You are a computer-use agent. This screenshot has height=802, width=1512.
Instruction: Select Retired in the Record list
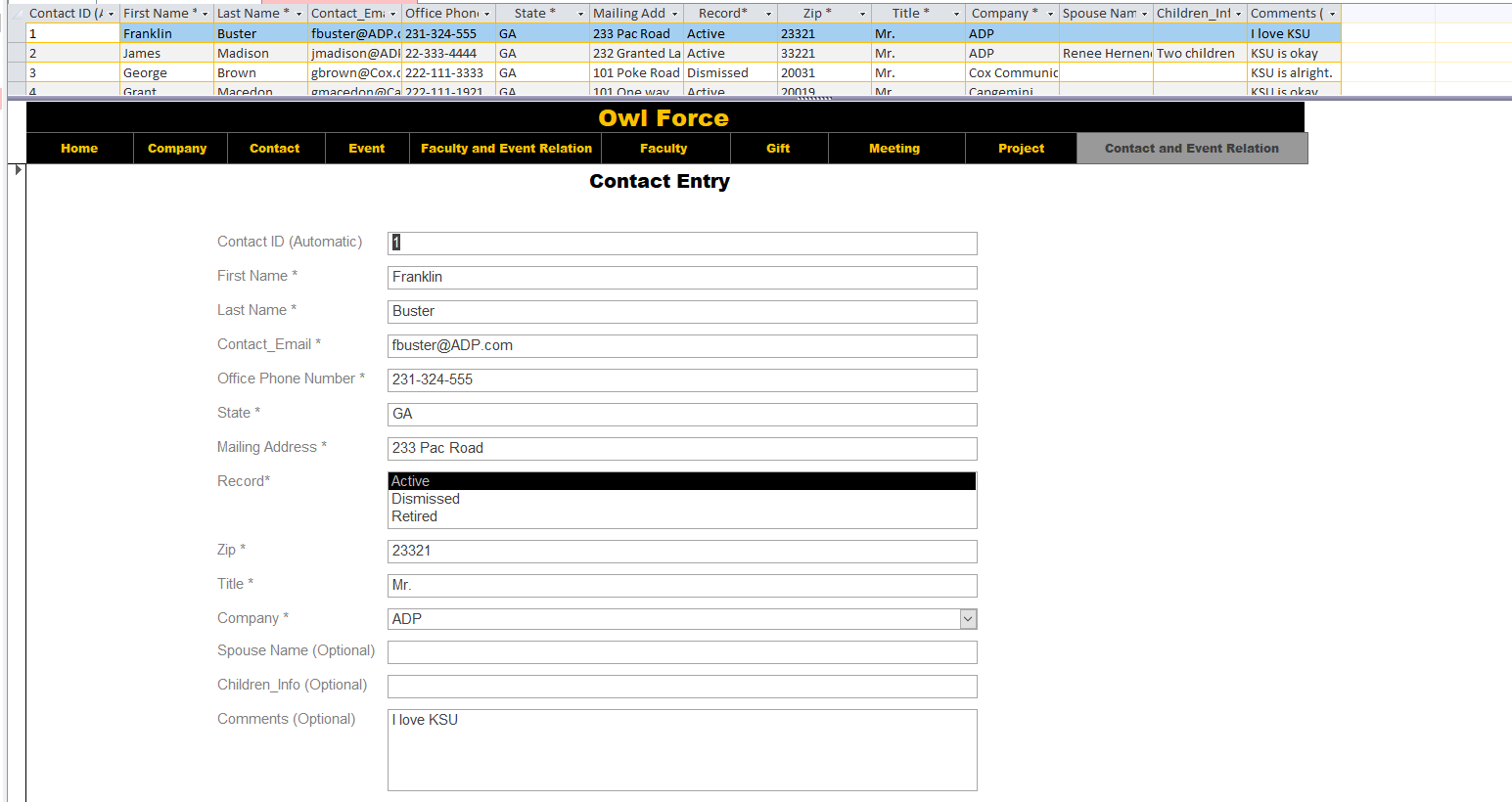pyautogui.click(x=682, y=516)
